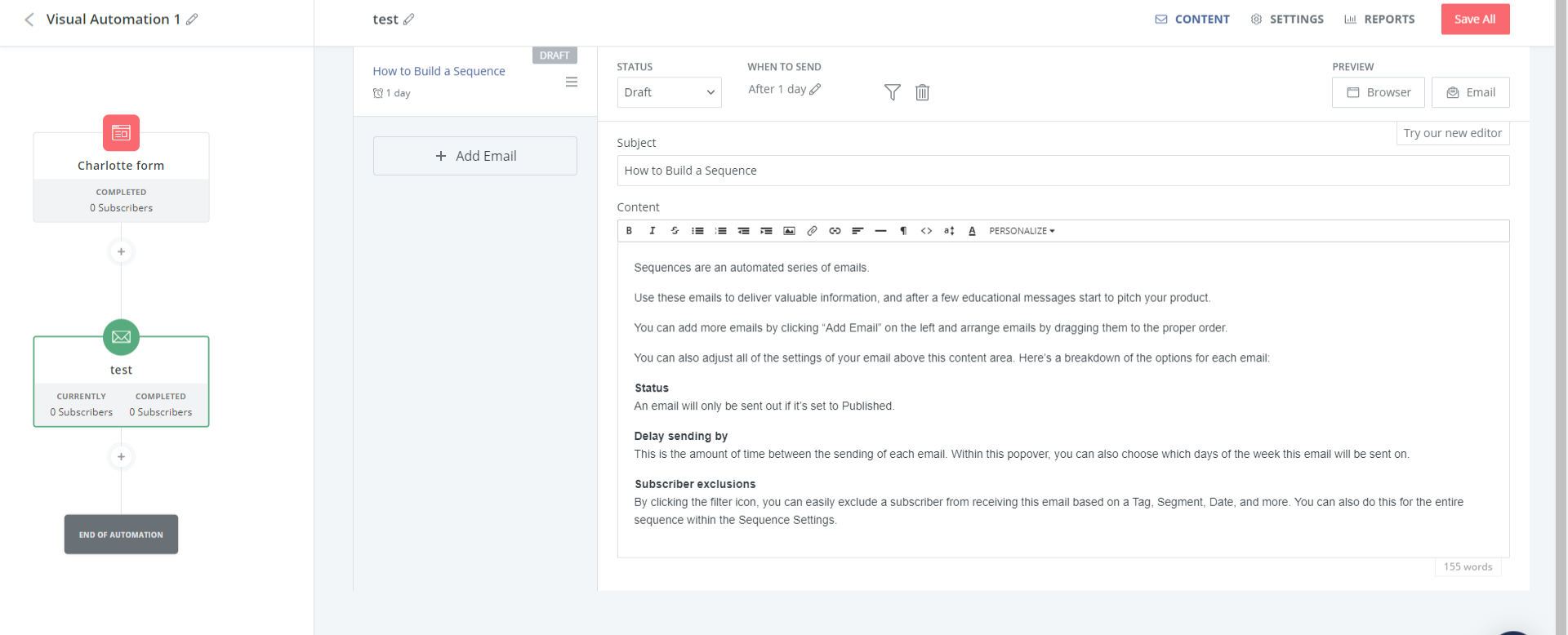
Task: Click the 'After 1 day' send timing
Action: point(777,89)
